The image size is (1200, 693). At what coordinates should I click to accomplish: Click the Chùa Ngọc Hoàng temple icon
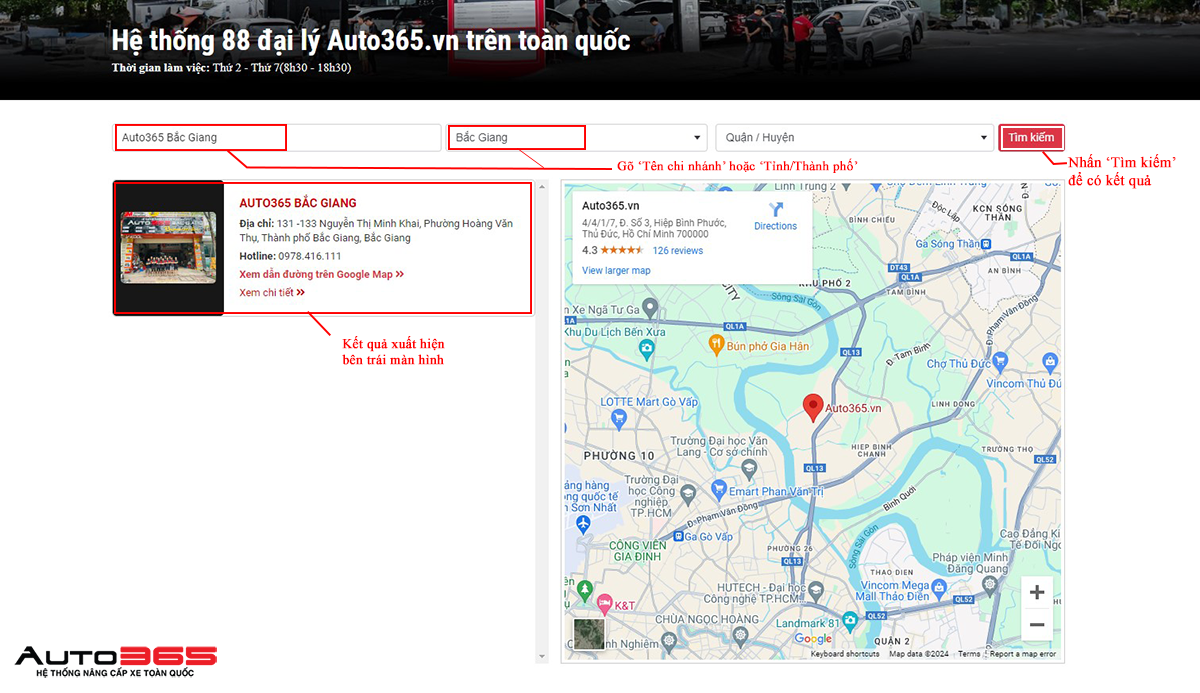739,634
